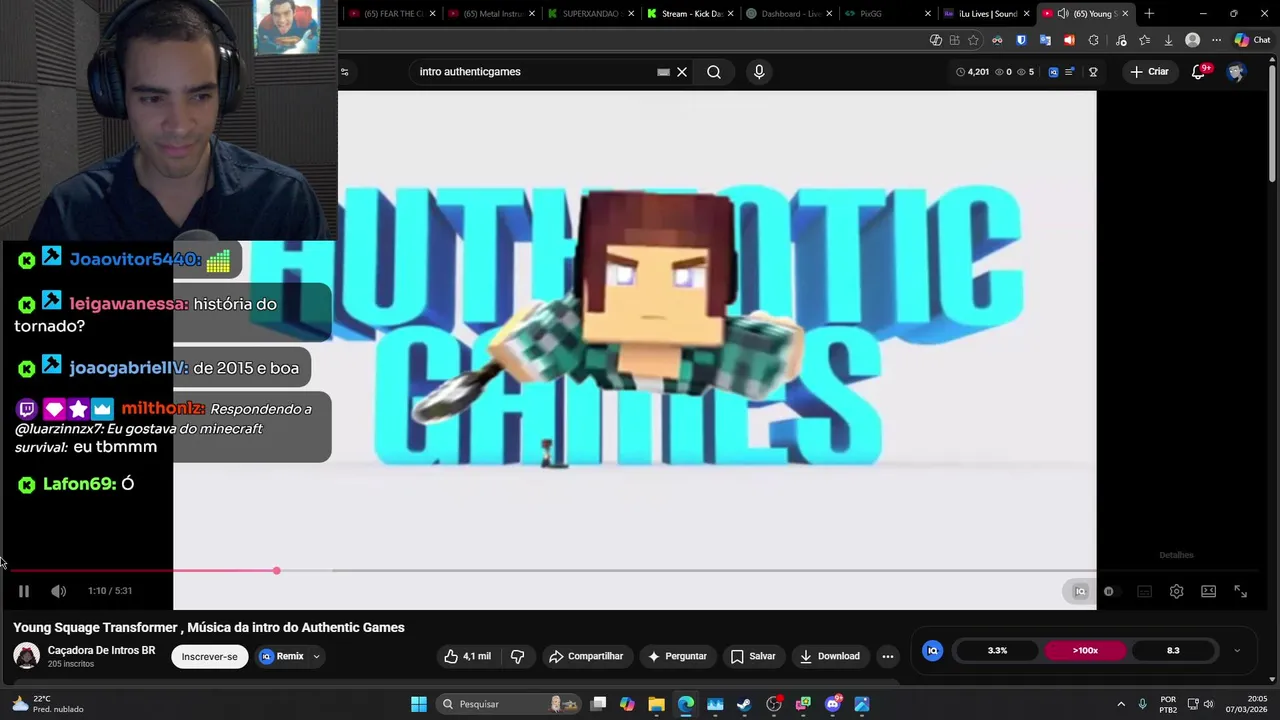Open the YouTube account avatar menu
The height and width of the screenshot is (720, 1280).
pos(1236,72)
